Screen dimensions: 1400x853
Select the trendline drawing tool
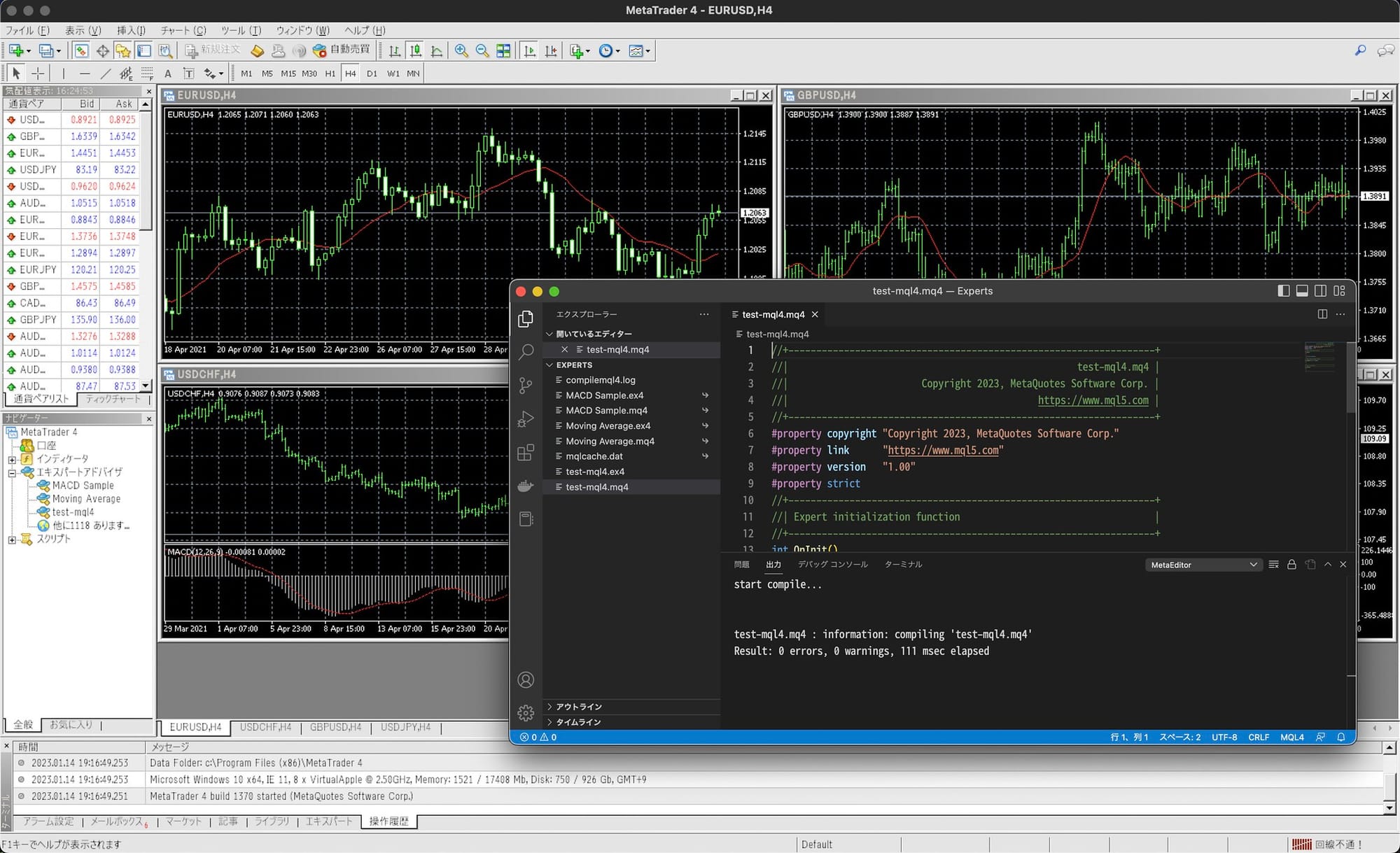tap(106, 73)
